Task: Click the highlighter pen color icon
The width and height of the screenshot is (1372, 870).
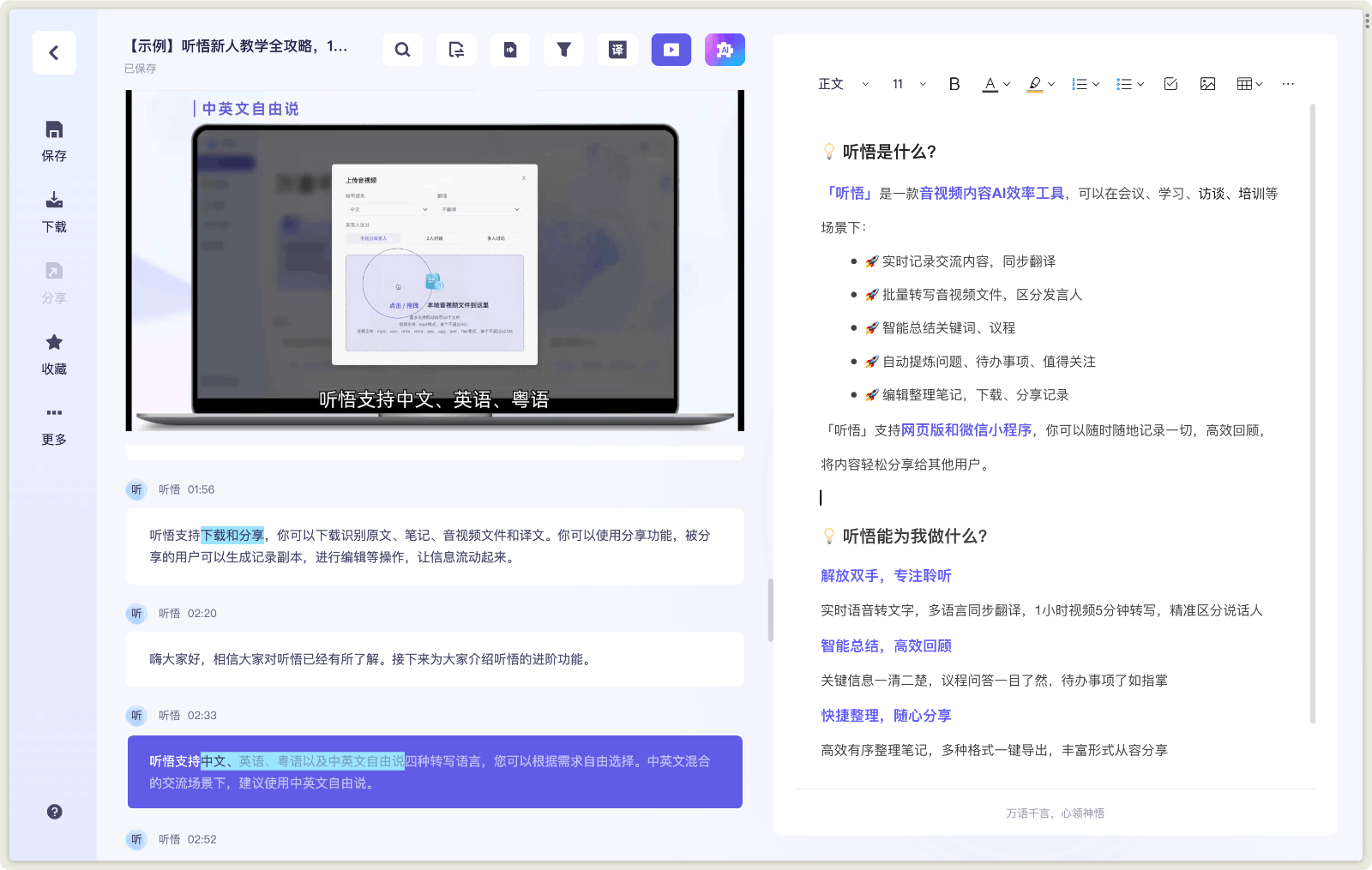Action: 1035,84
